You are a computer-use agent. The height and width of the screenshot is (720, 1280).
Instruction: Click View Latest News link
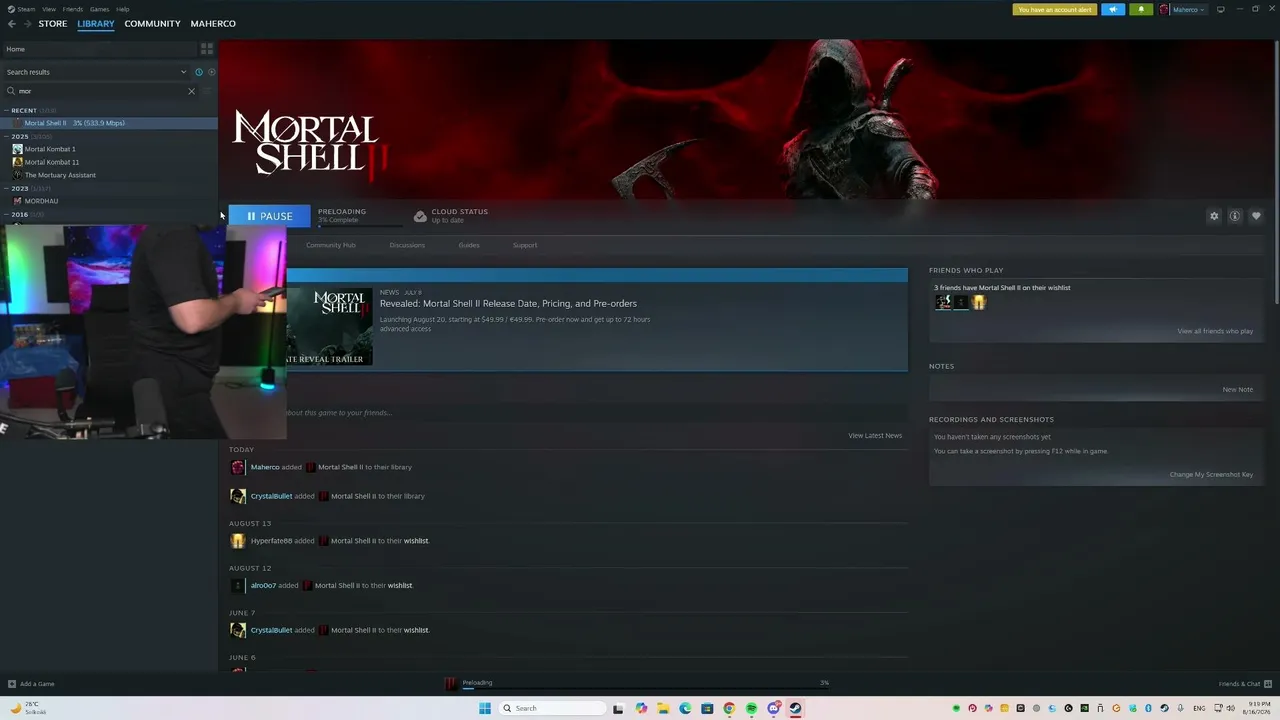pyautogui.click(x=875, y=436)
